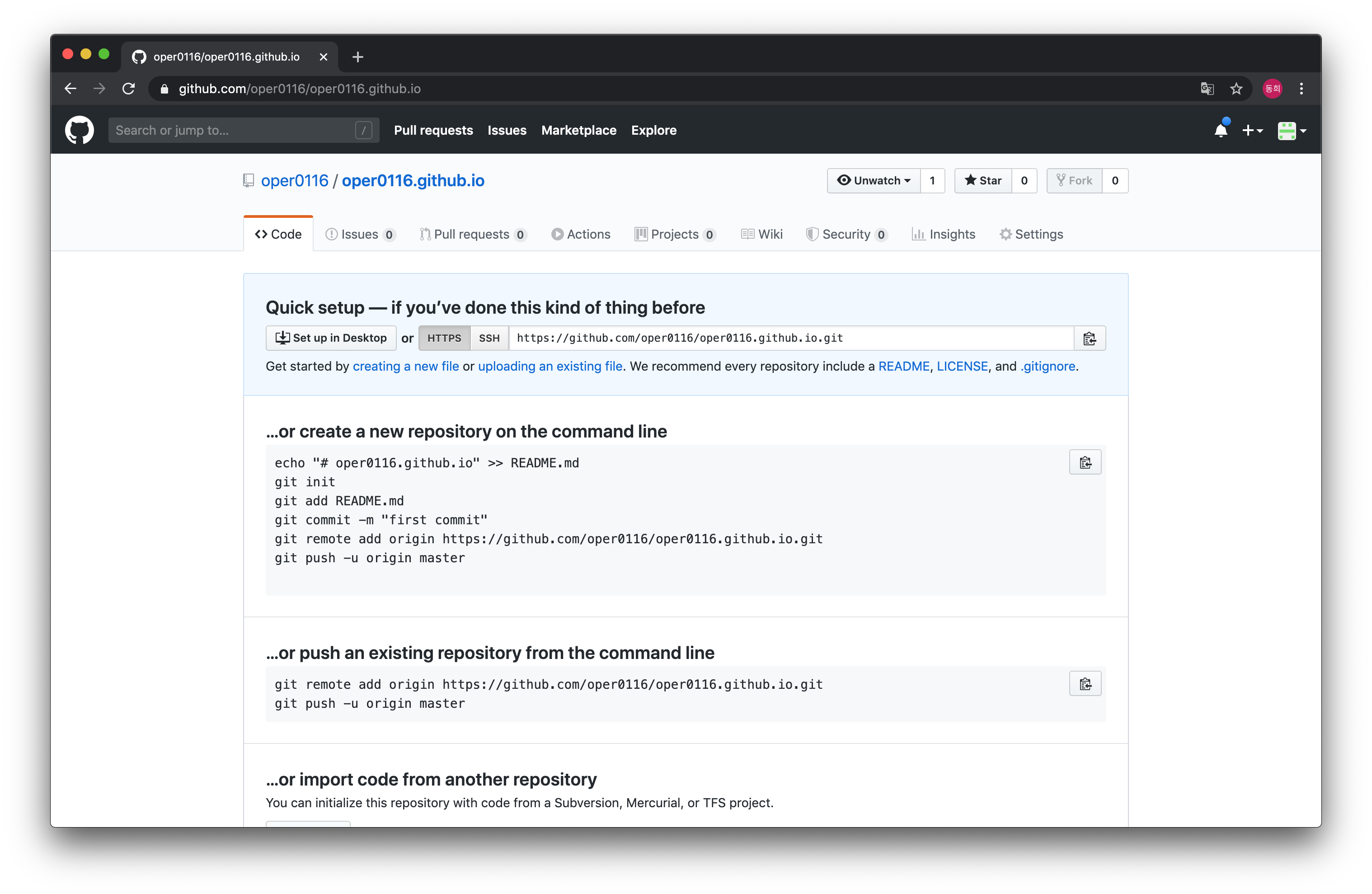Follow the uploading an existing file link

tap(550, 367)
